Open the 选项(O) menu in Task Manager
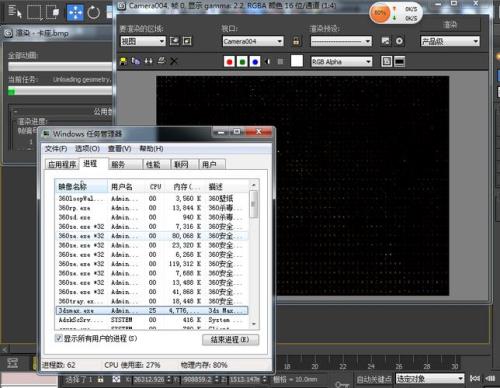Image resolution: width=500 pixels, height=388 pixels. [x=87, y=149]
